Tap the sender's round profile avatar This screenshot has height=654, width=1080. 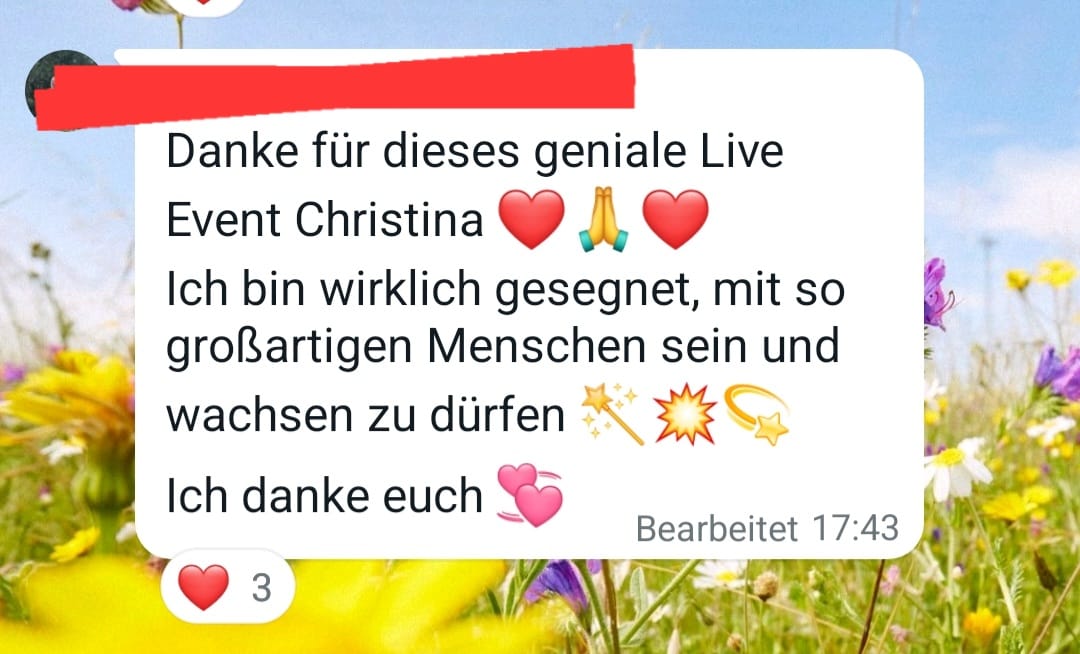point(61,84)
